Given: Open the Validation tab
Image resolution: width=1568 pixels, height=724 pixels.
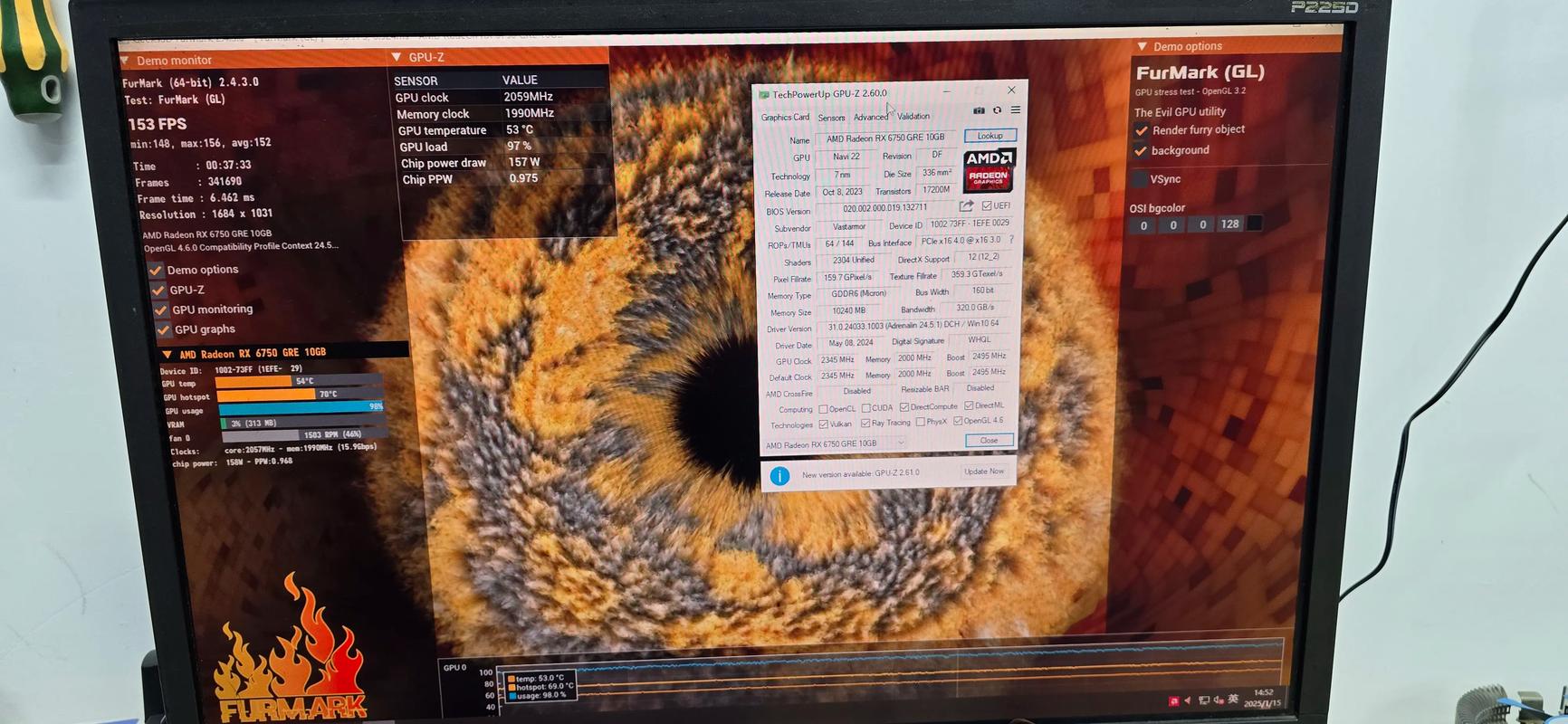Looking at the screenshot, I should click(913, 117).
